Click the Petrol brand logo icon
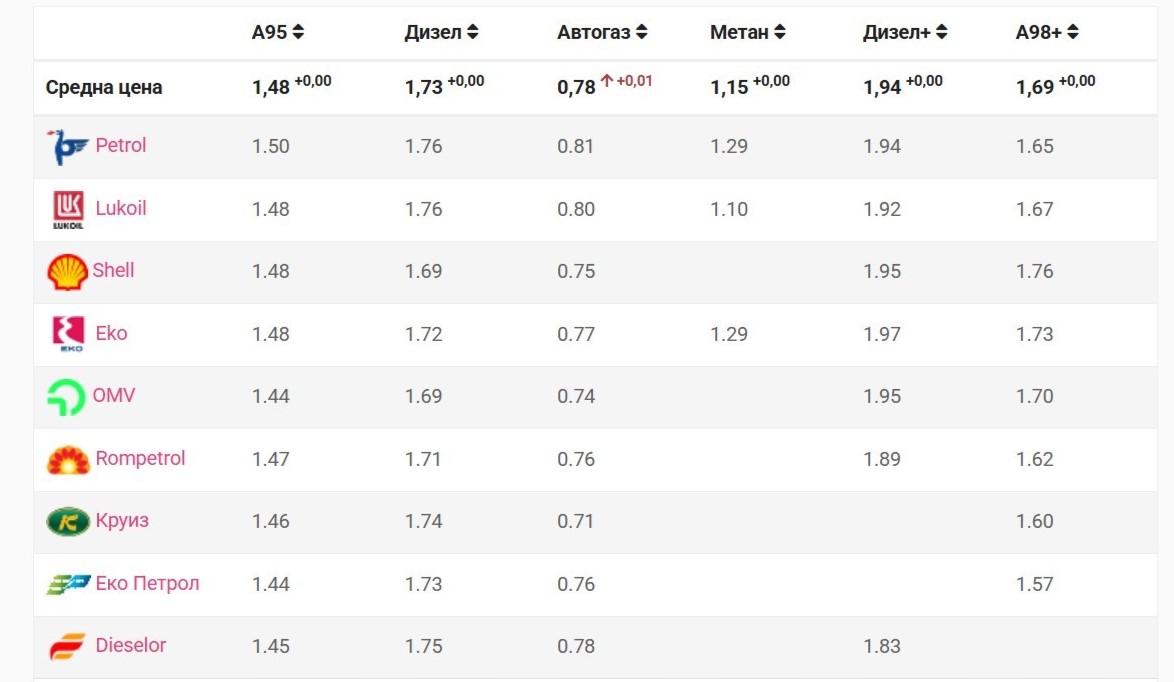Viewport: 1174px width, 682px height. 68,147
